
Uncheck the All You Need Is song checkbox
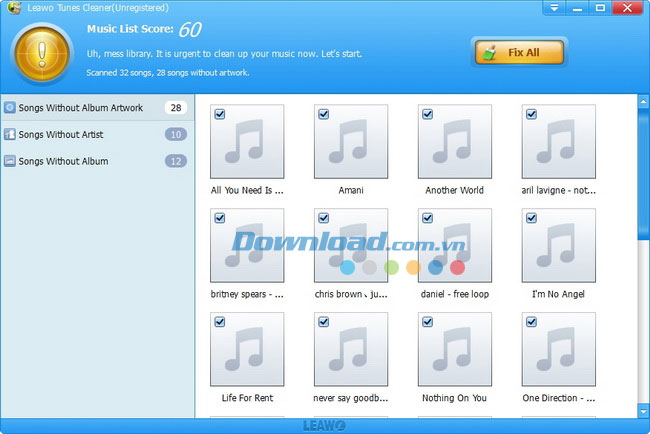220,114
